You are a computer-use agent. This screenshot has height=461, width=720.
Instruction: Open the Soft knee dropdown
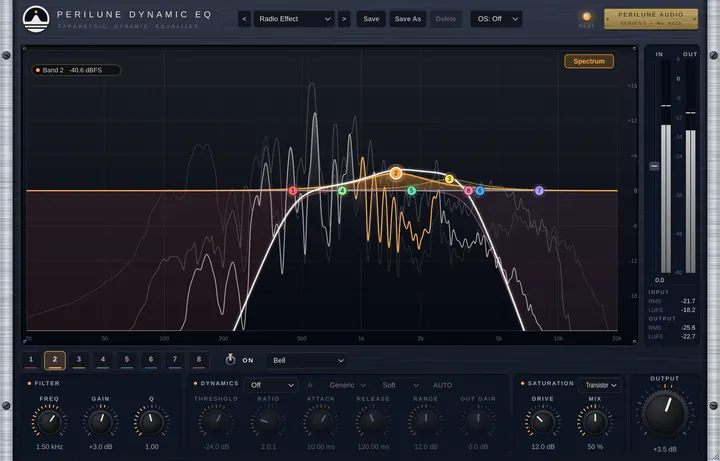[400, 385]
